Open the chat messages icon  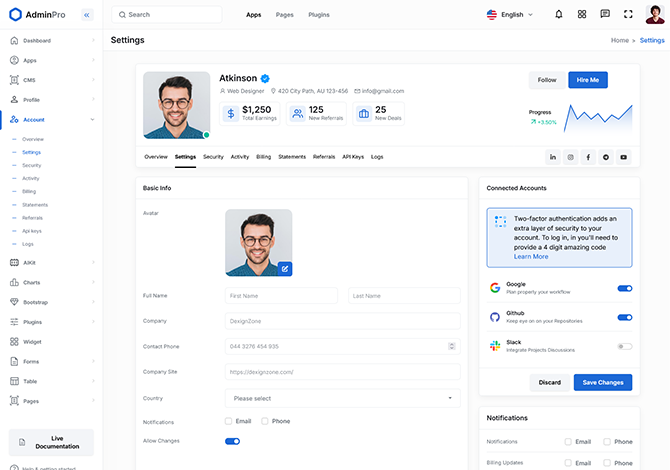pos(605,15)
